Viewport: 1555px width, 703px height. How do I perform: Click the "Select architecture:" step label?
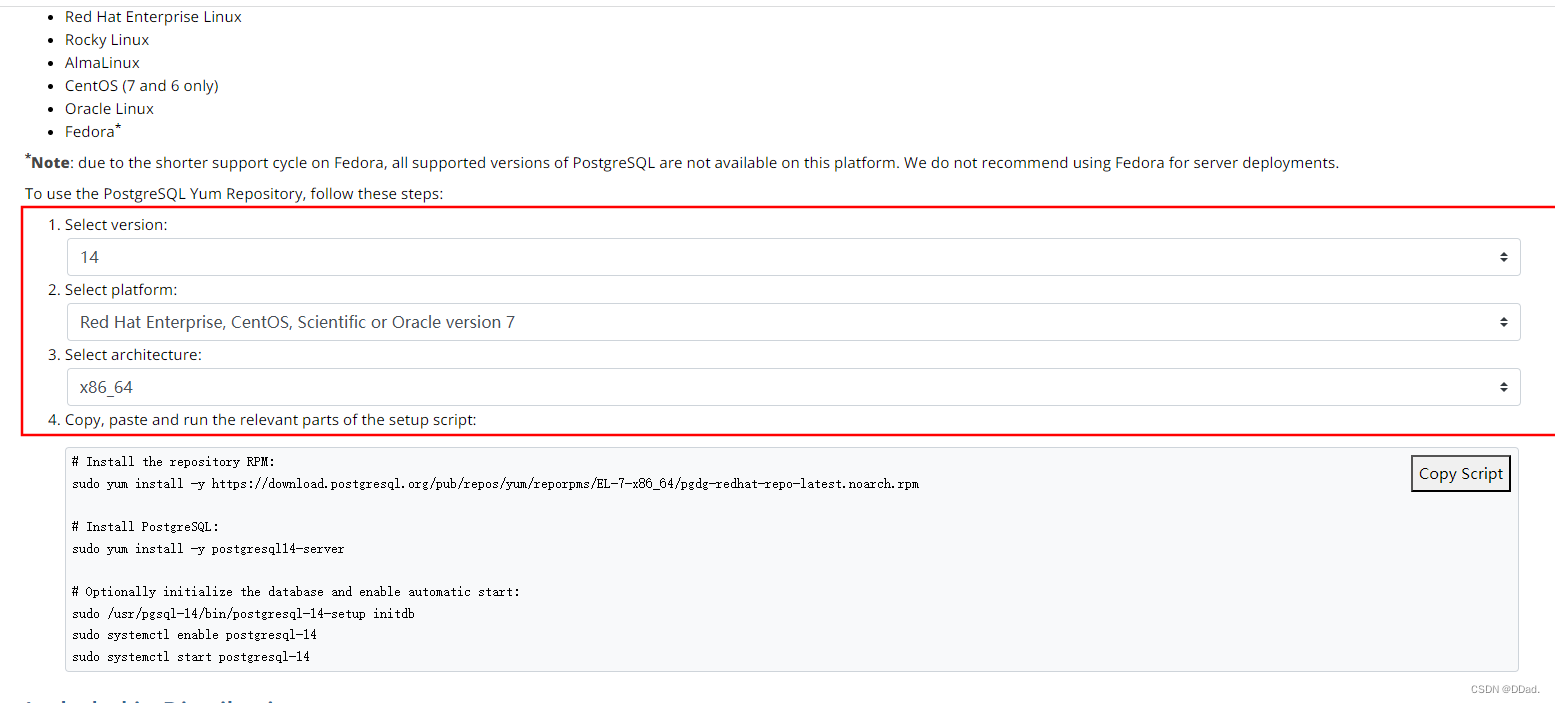tap(133, 355)
